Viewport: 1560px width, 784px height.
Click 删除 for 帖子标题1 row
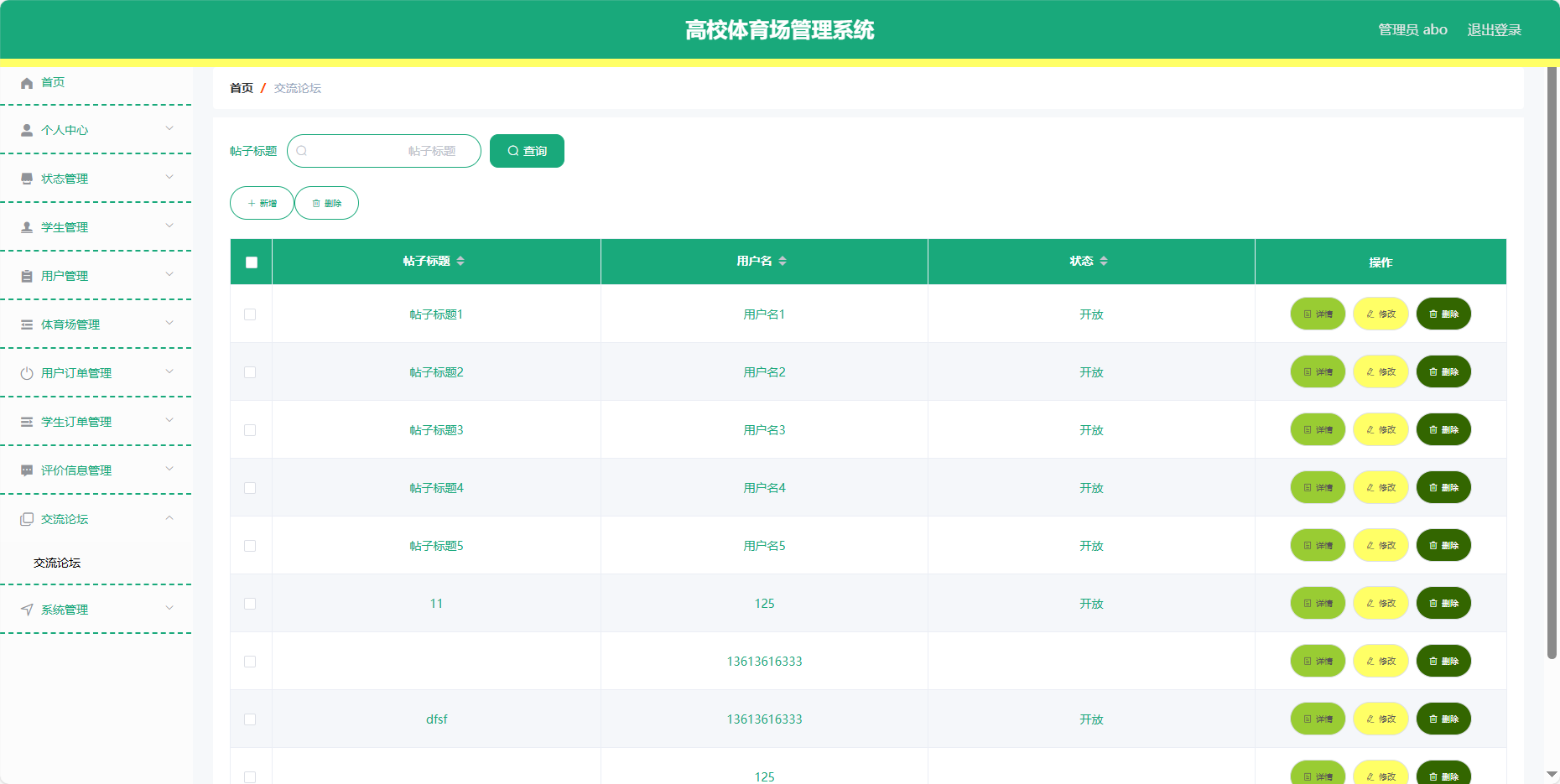(x=1443, y=314)
